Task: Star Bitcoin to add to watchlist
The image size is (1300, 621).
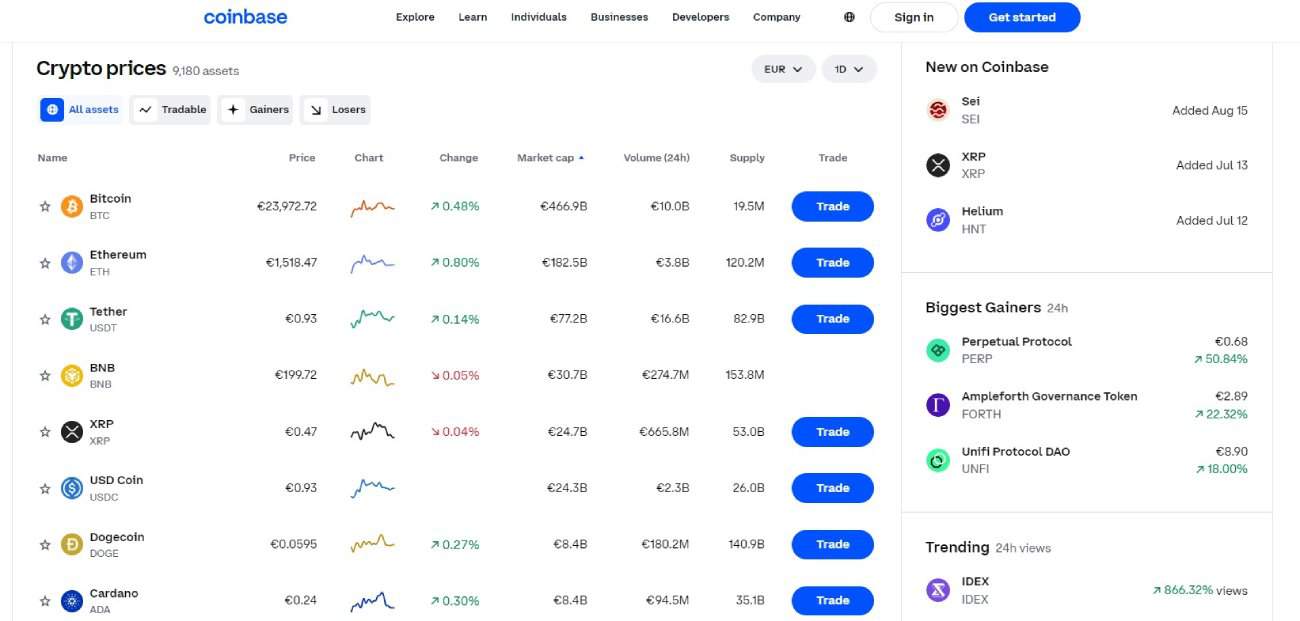Action: (x=45, y=207)
